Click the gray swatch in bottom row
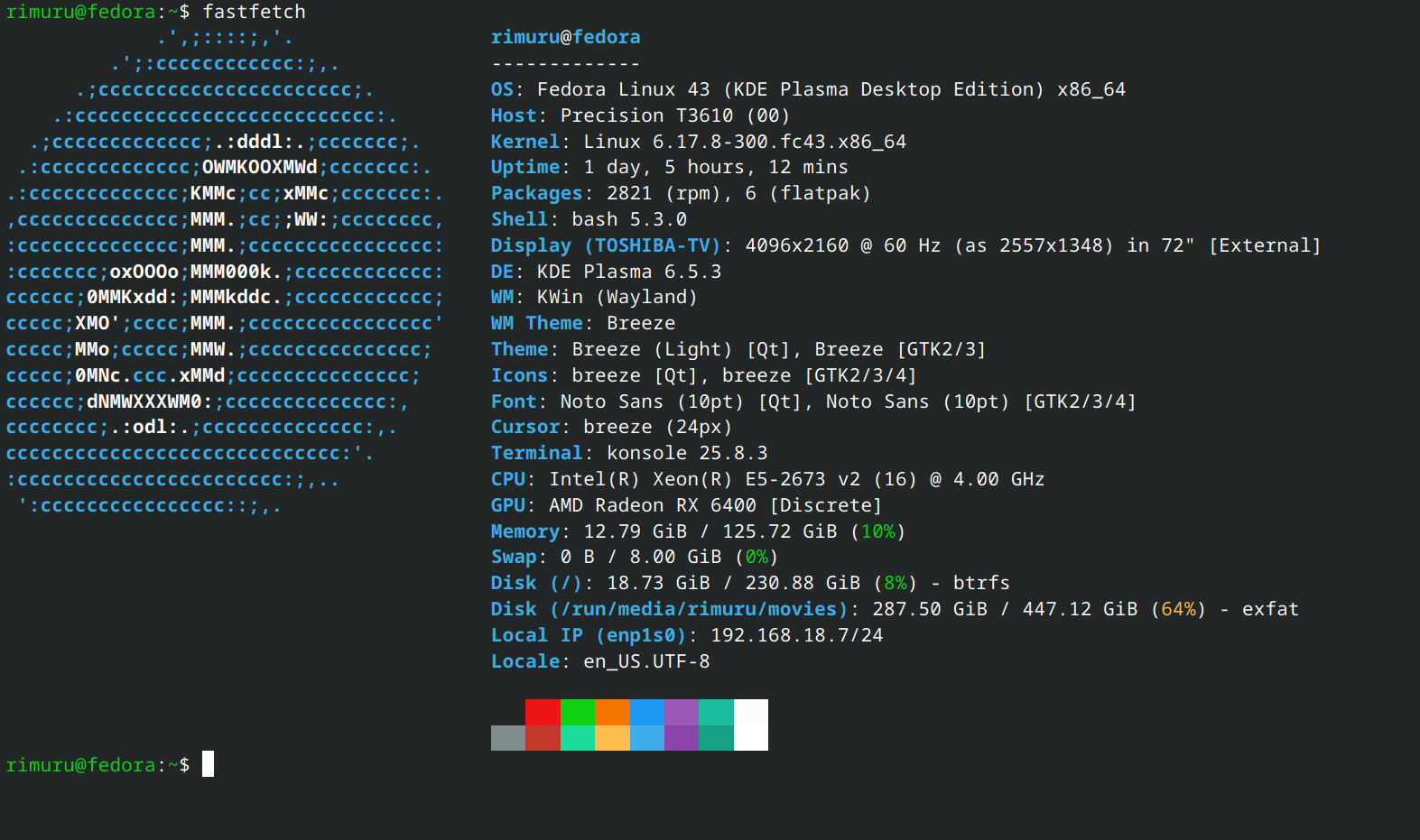Image resolution: width=1420 pixels, height=840 pixels. (x=508, y=738)
